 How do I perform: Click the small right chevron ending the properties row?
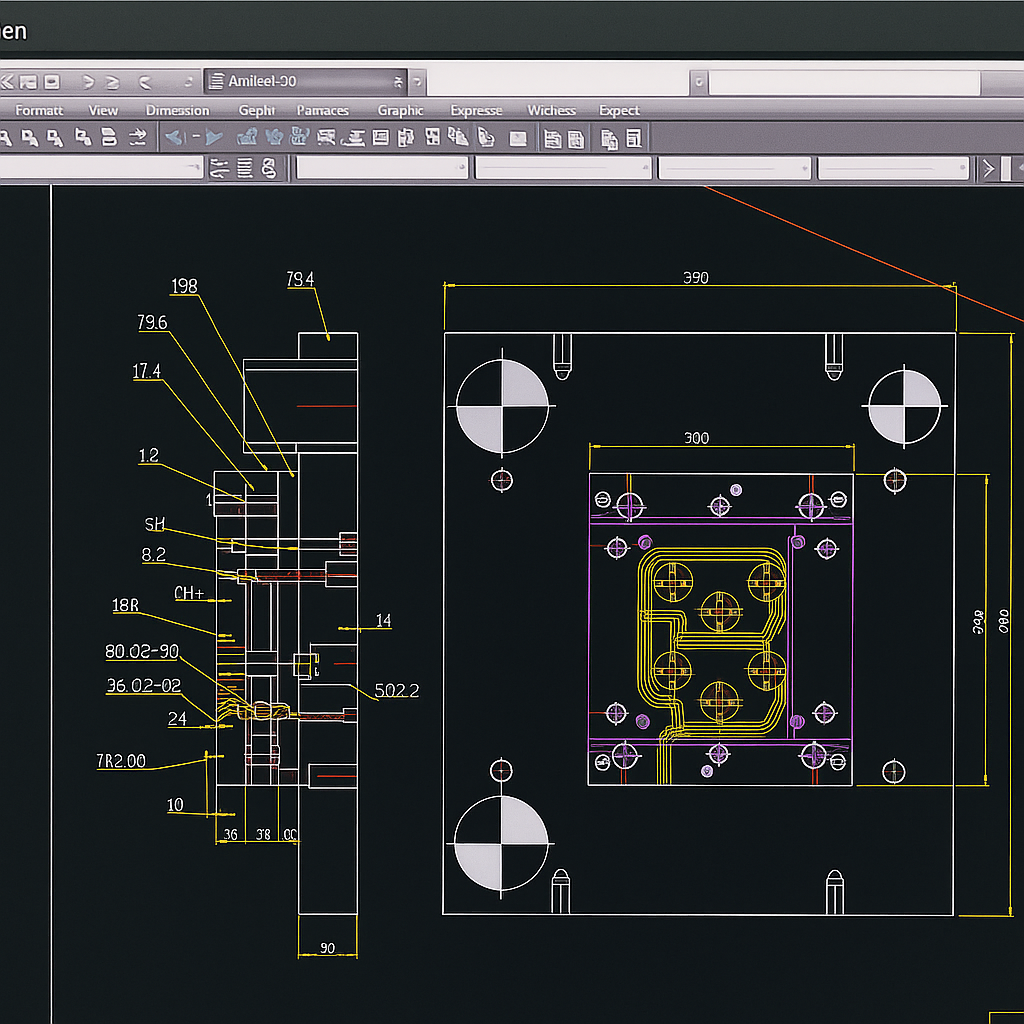(989, 169)
